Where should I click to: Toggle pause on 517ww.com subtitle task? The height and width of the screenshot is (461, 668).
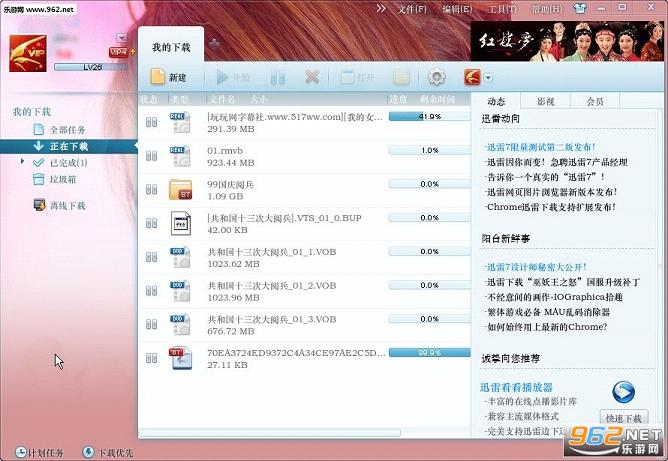click(x=151, y=122)
